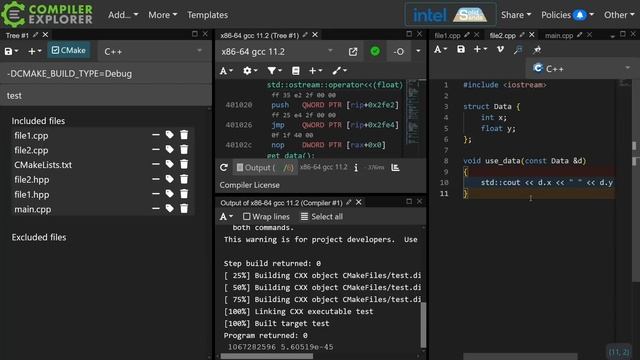This screenshot has height=360, width=640.
Task: Open compiler options gear dropdown
Action: pyautogui.click(x=250, y=71)
